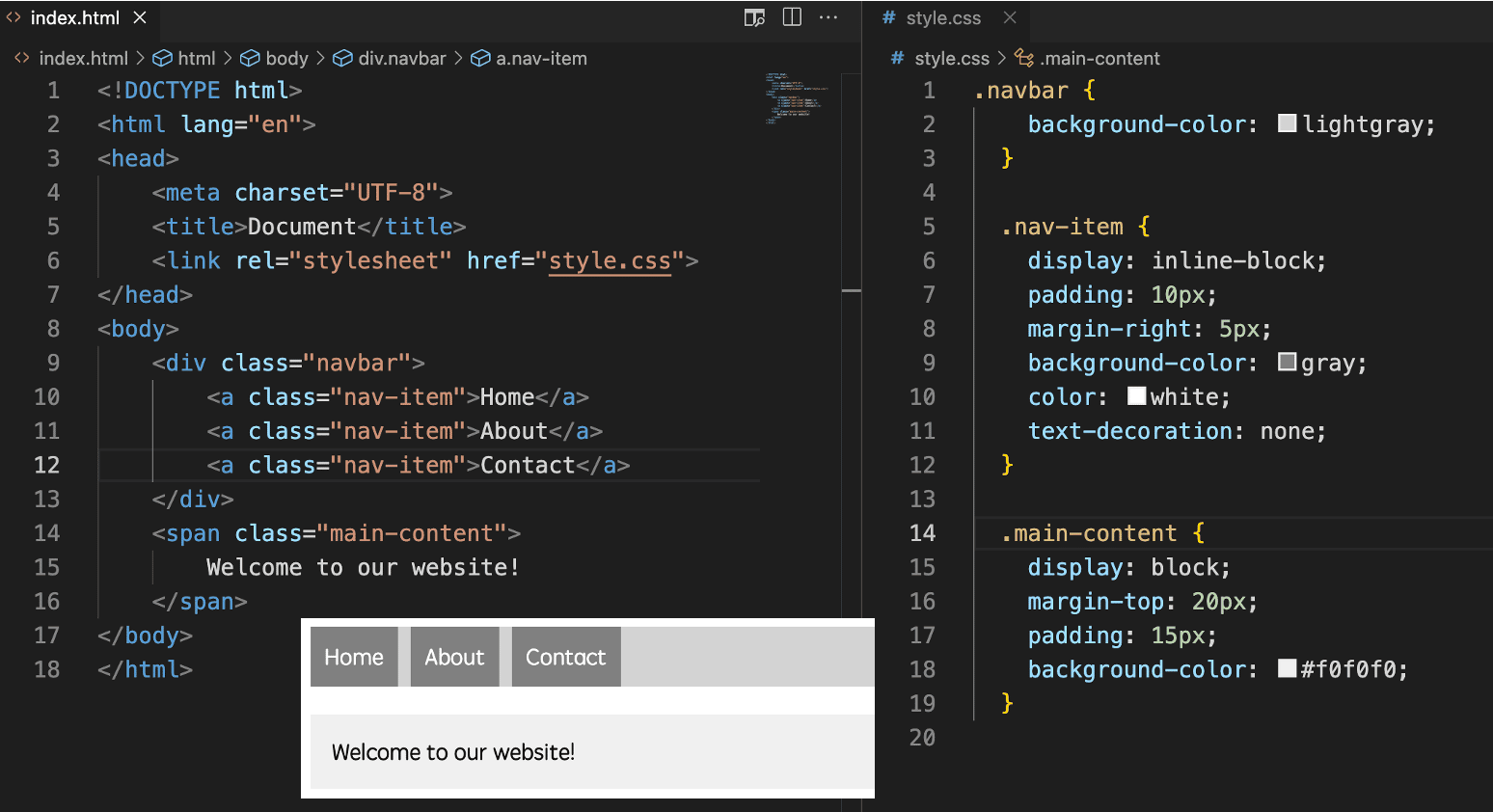Viewport: 1493px width, 812px height.
Task: Open the preview search icon above the editor
Action: pos(753,17)
